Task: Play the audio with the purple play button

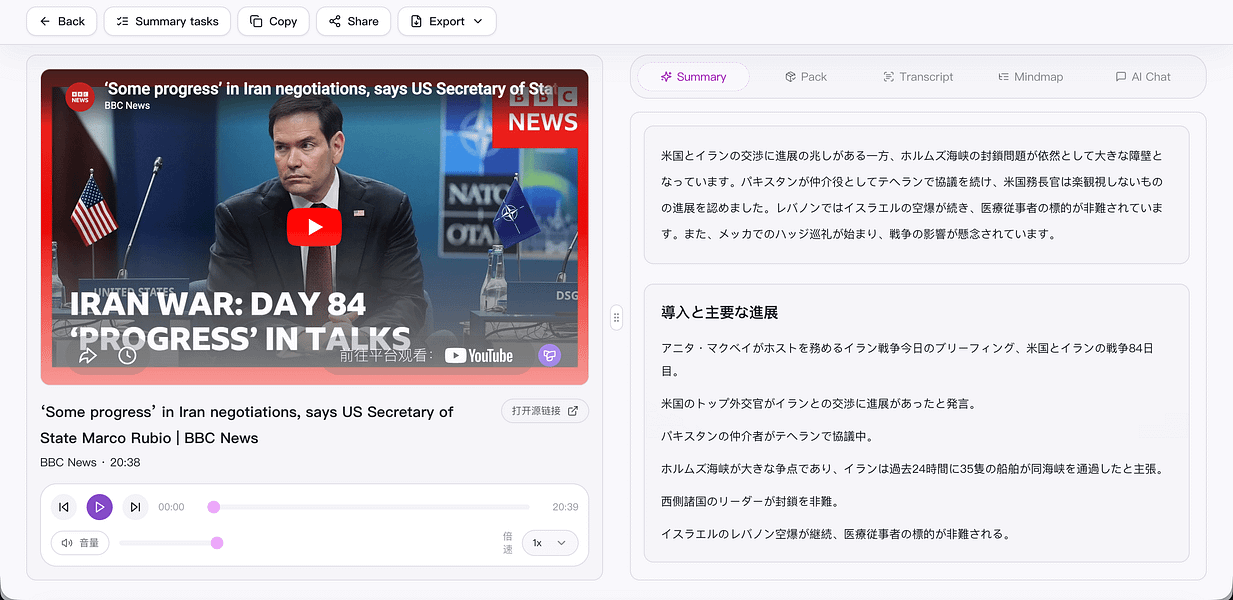Action: pyautogui.click(x=99, y=507)
